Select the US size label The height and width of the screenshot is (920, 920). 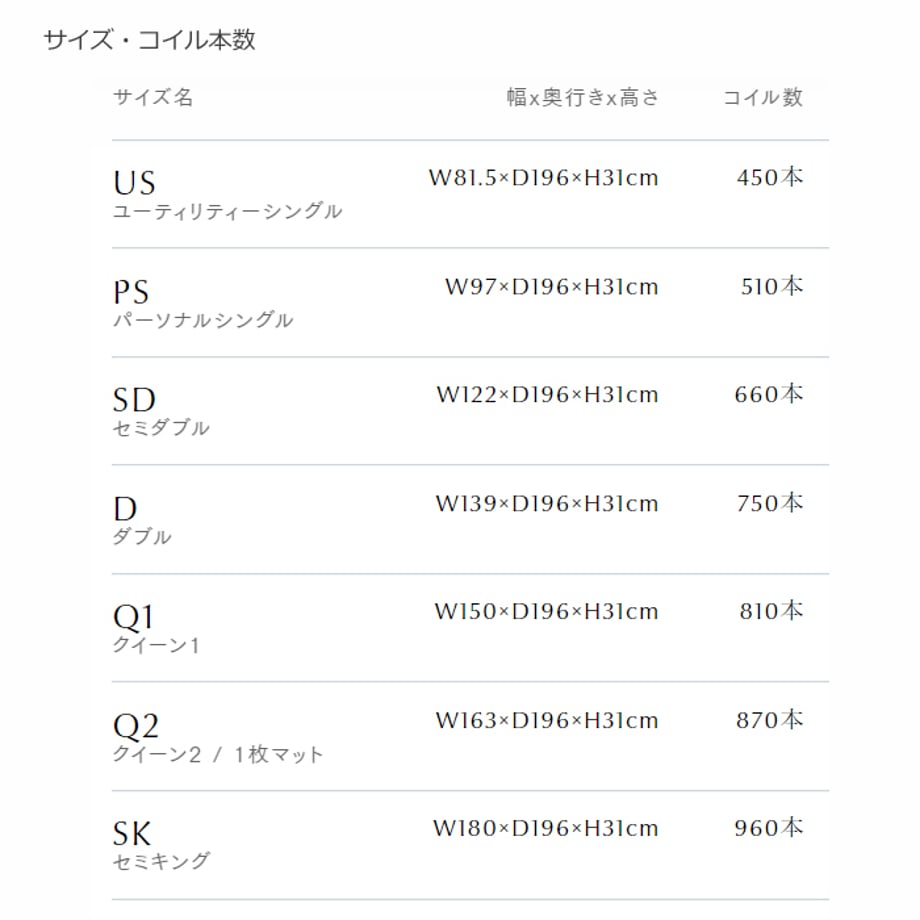click(134, 182)
